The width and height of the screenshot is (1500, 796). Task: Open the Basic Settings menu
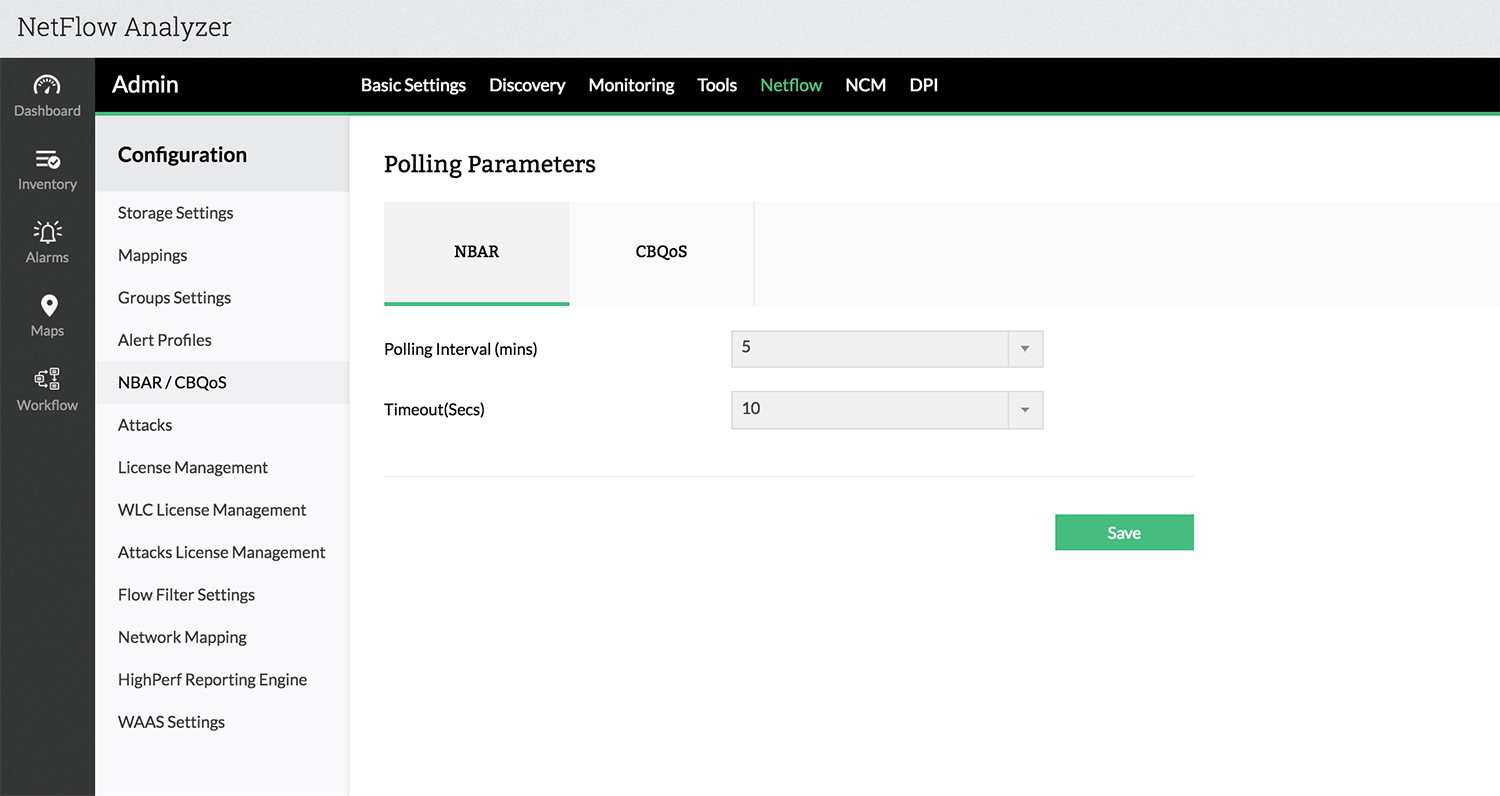pos(413,85)
